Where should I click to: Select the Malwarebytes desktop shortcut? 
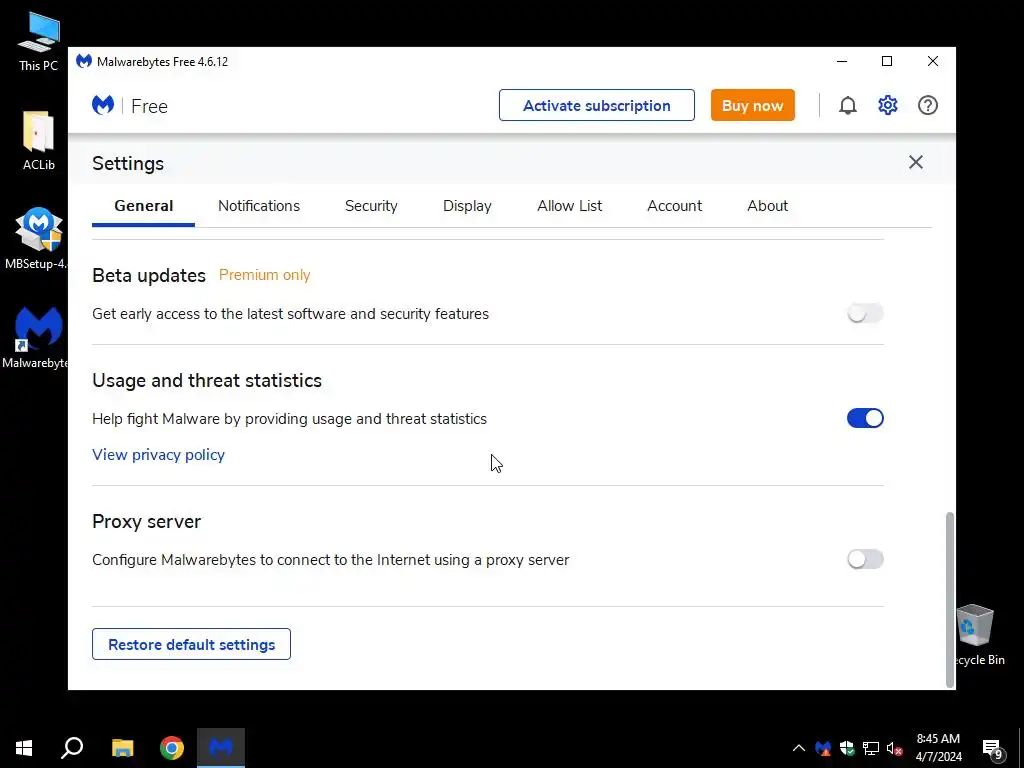point(35,338)
